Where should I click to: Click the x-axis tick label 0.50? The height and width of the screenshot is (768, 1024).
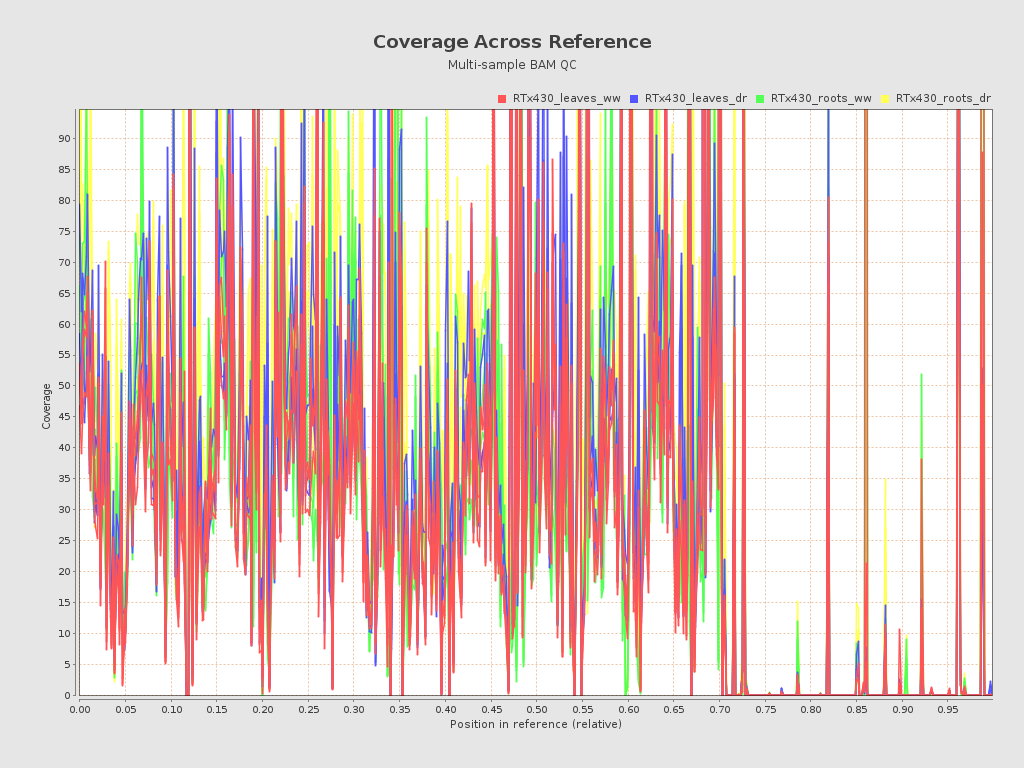click(x=537, y=710)
